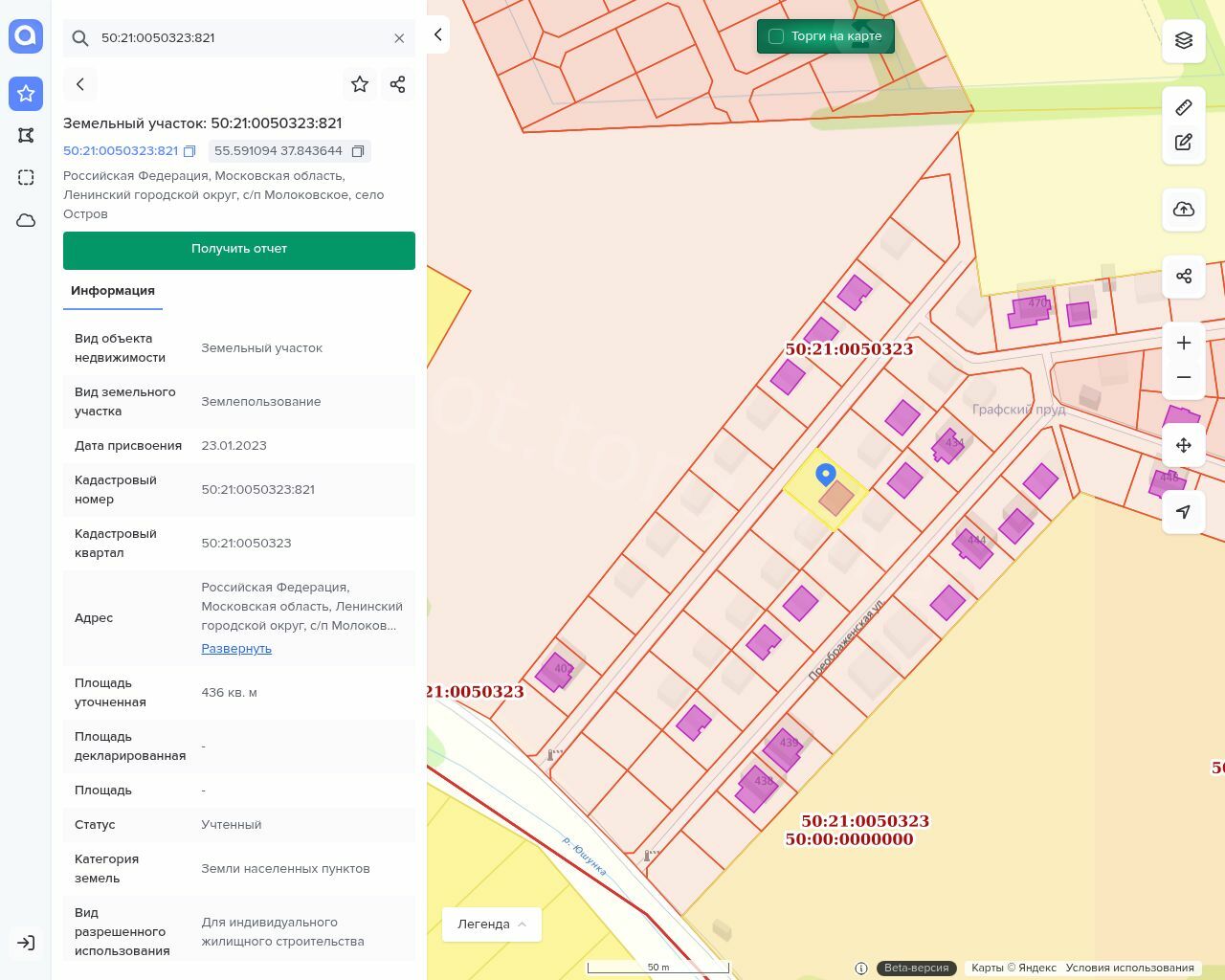Open the map layers panel icon
Viewport: 1225px width, 980px height.
click(x=1184, y=40)
